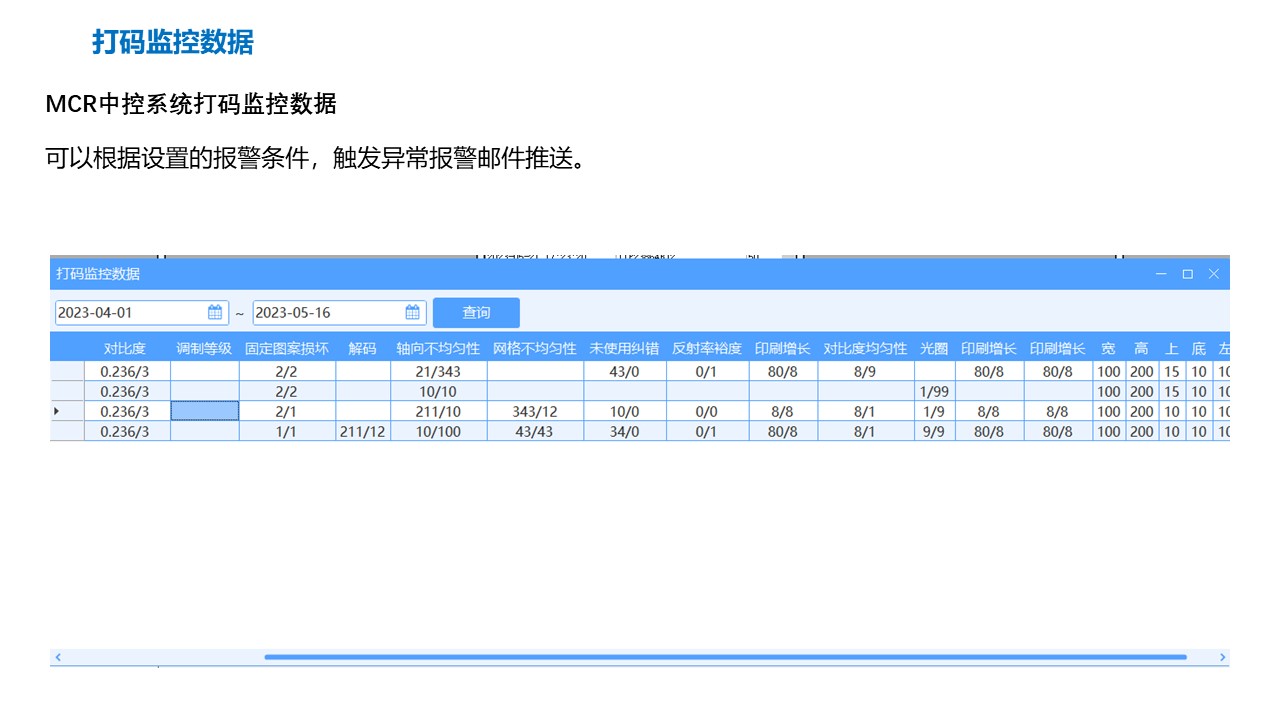The image size is (1280, 720).
Task: Sort by 对比度 column header
Action: [x=125, y=348]
